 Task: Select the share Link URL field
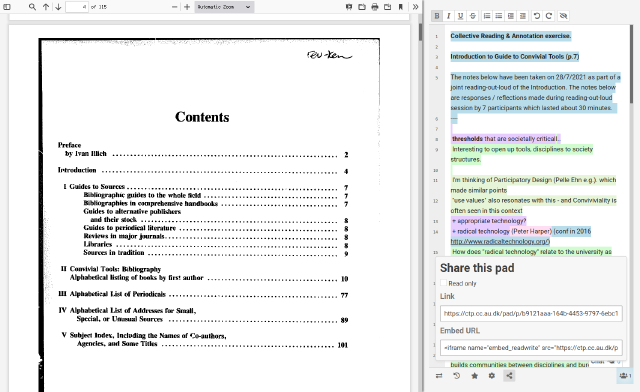click(x=531, y=313)
